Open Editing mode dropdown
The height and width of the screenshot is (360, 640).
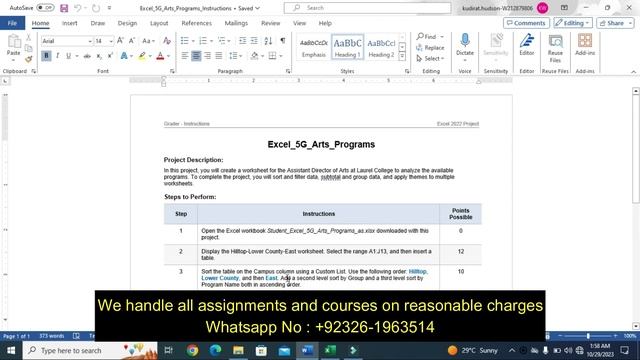click(573, 23)
